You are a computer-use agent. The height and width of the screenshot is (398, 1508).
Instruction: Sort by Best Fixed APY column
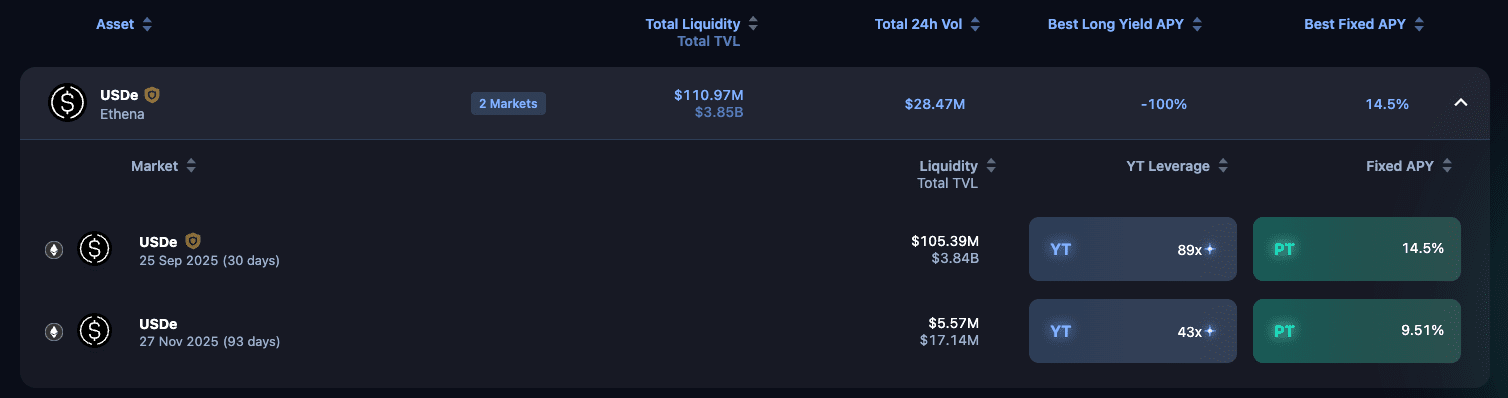tap(1364, 24)
